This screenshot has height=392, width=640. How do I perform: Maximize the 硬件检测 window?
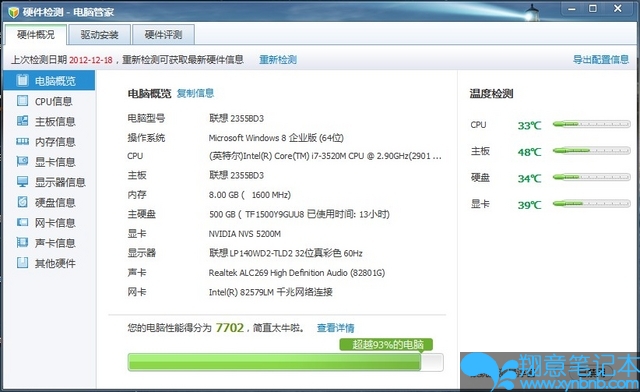(593, 8)
